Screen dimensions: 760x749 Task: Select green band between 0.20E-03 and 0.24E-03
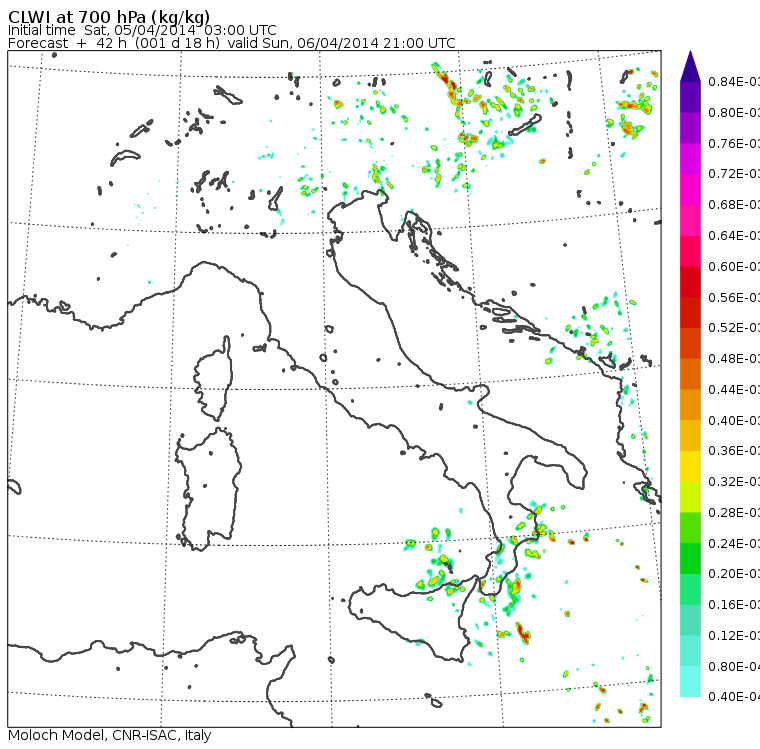[x=690, y=559]
